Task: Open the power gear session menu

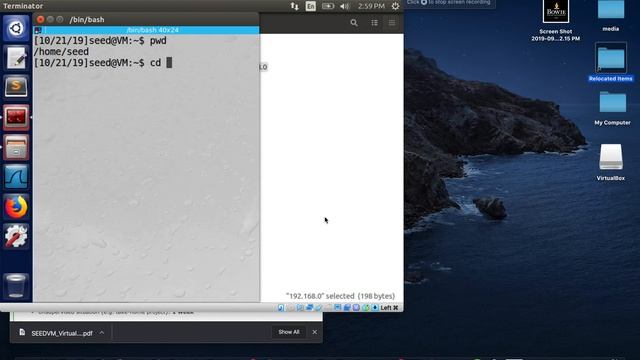Action: click(x=395, y=6)
